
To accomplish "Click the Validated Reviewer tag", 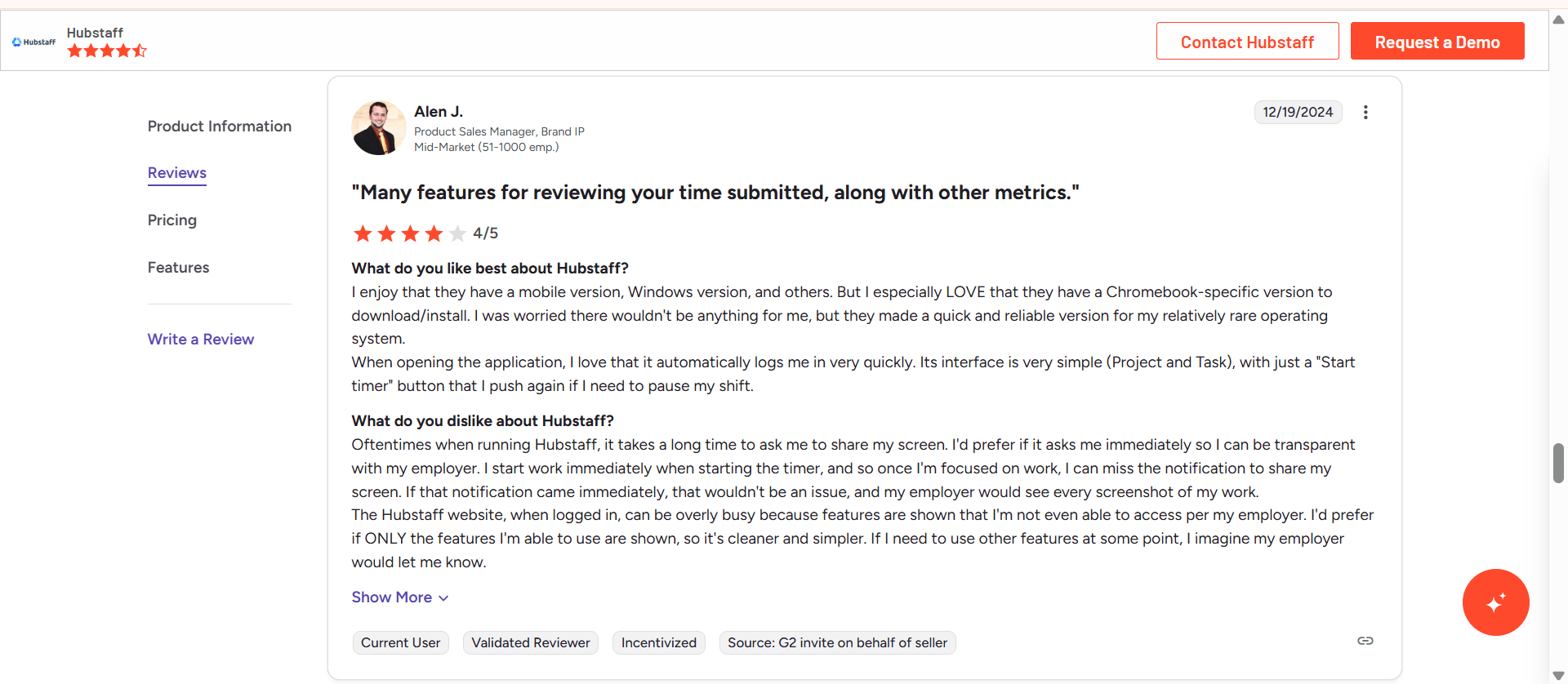I will (x=531, y=643).
